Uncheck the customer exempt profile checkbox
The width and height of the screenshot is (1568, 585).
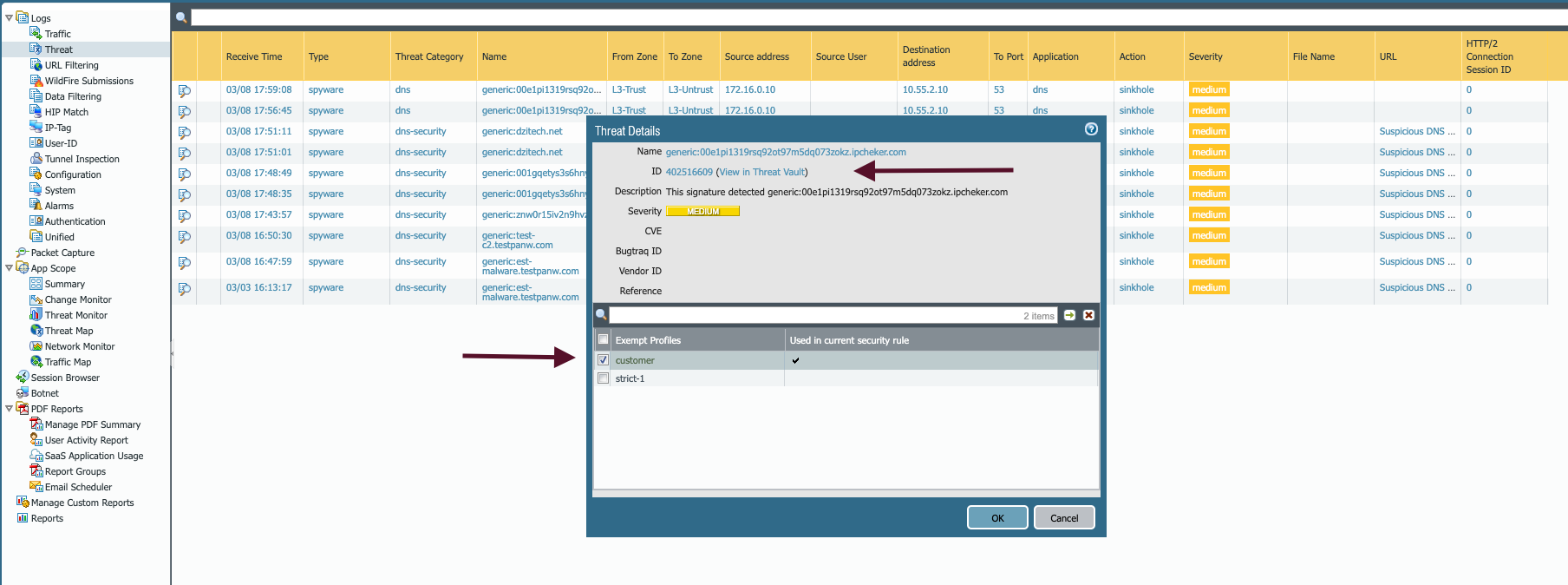click(604, 360)
